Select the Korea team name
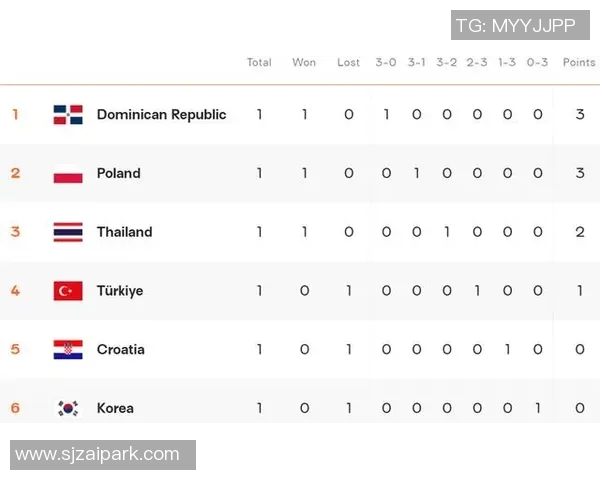The height and width of the screenshot is (480, 600). point(115,408)
